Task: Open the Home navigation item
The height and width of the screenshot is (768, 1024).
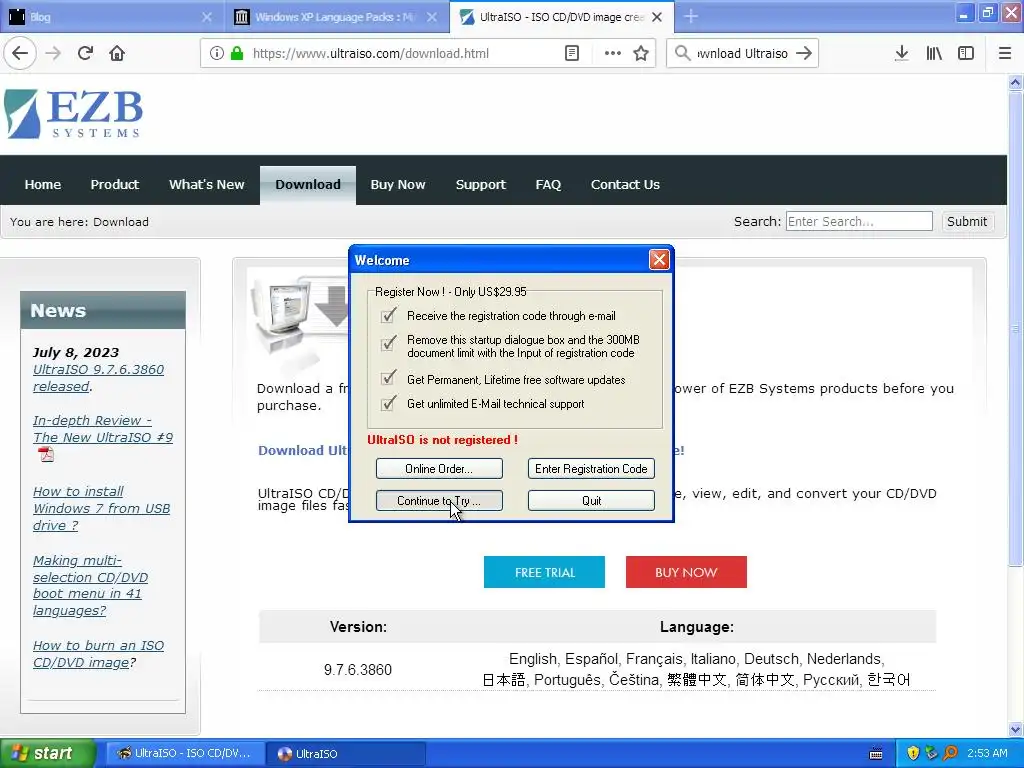Action: (x=42, y=185)
